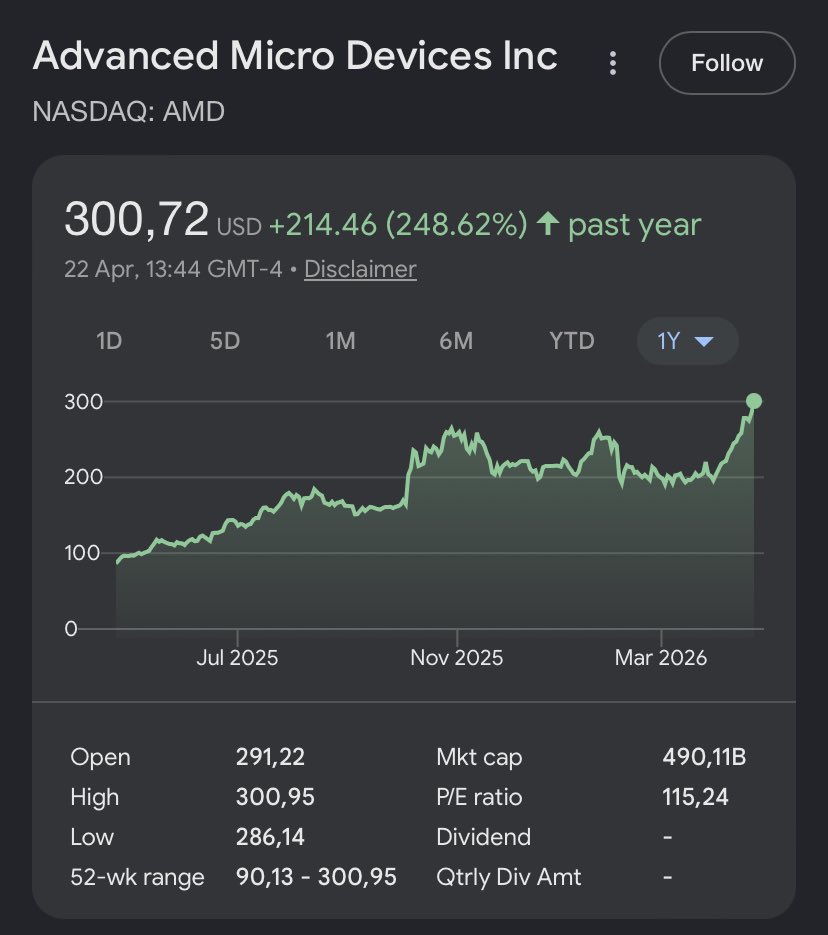Click the 200 y-axis label
The width and height of the screenshot is (828, 935).
pos(83,477)
